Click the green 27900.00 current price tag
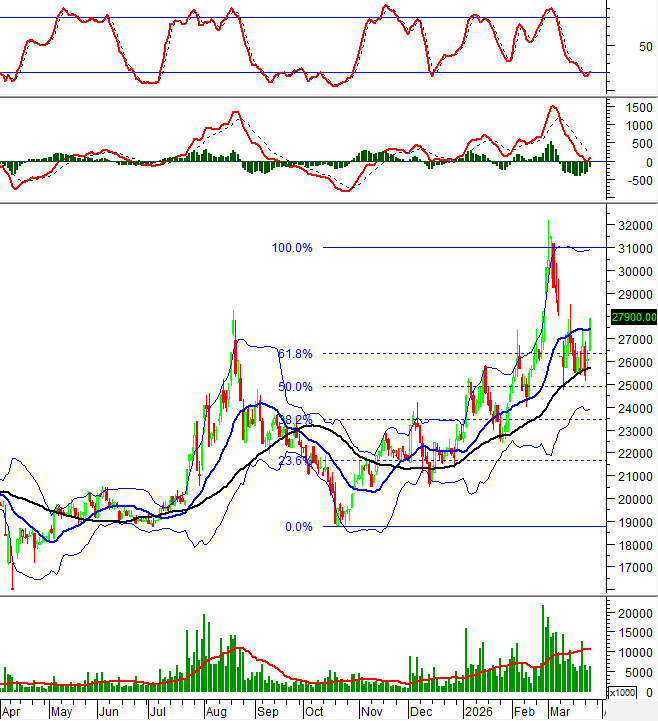Viewport: 658px width, 721px height. (633, 317)
